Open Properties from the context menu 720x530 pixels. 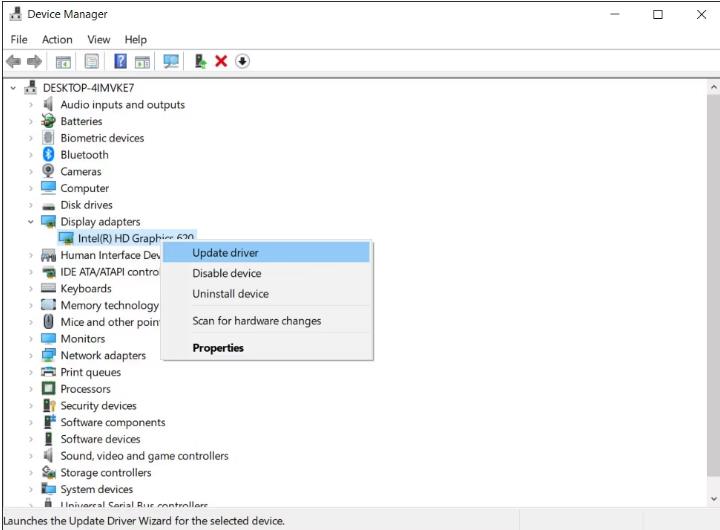coord(266,348)
